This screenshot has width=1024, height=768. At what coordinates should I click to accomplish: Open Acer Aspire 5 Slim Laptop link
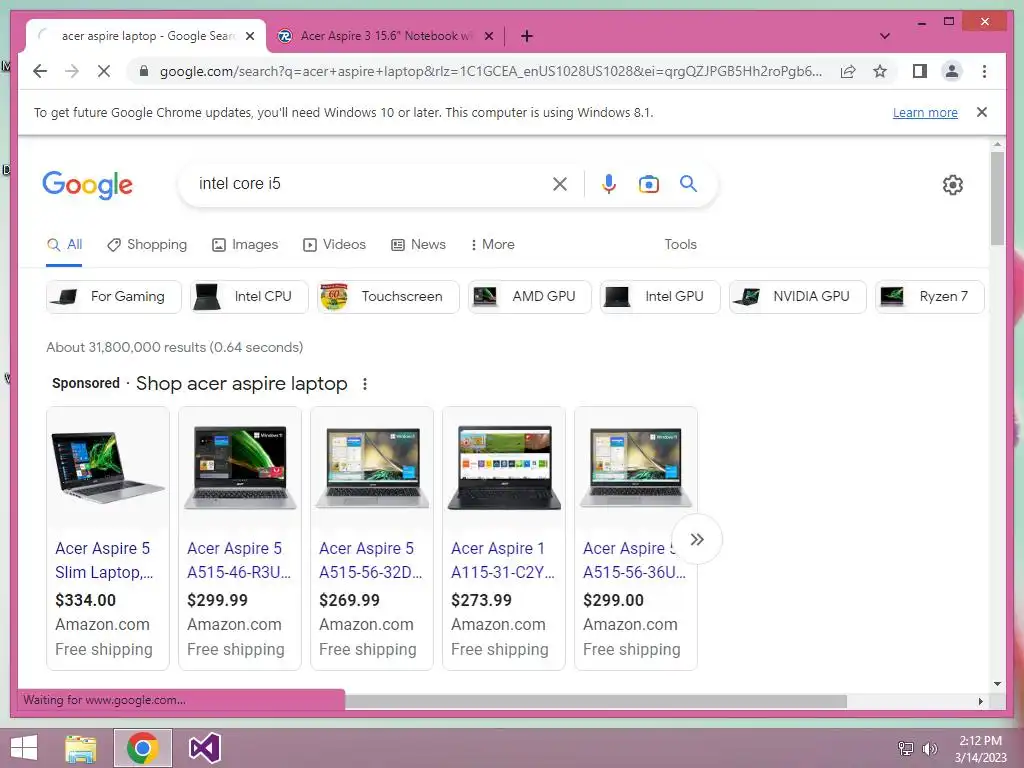(x=104, y=560)
